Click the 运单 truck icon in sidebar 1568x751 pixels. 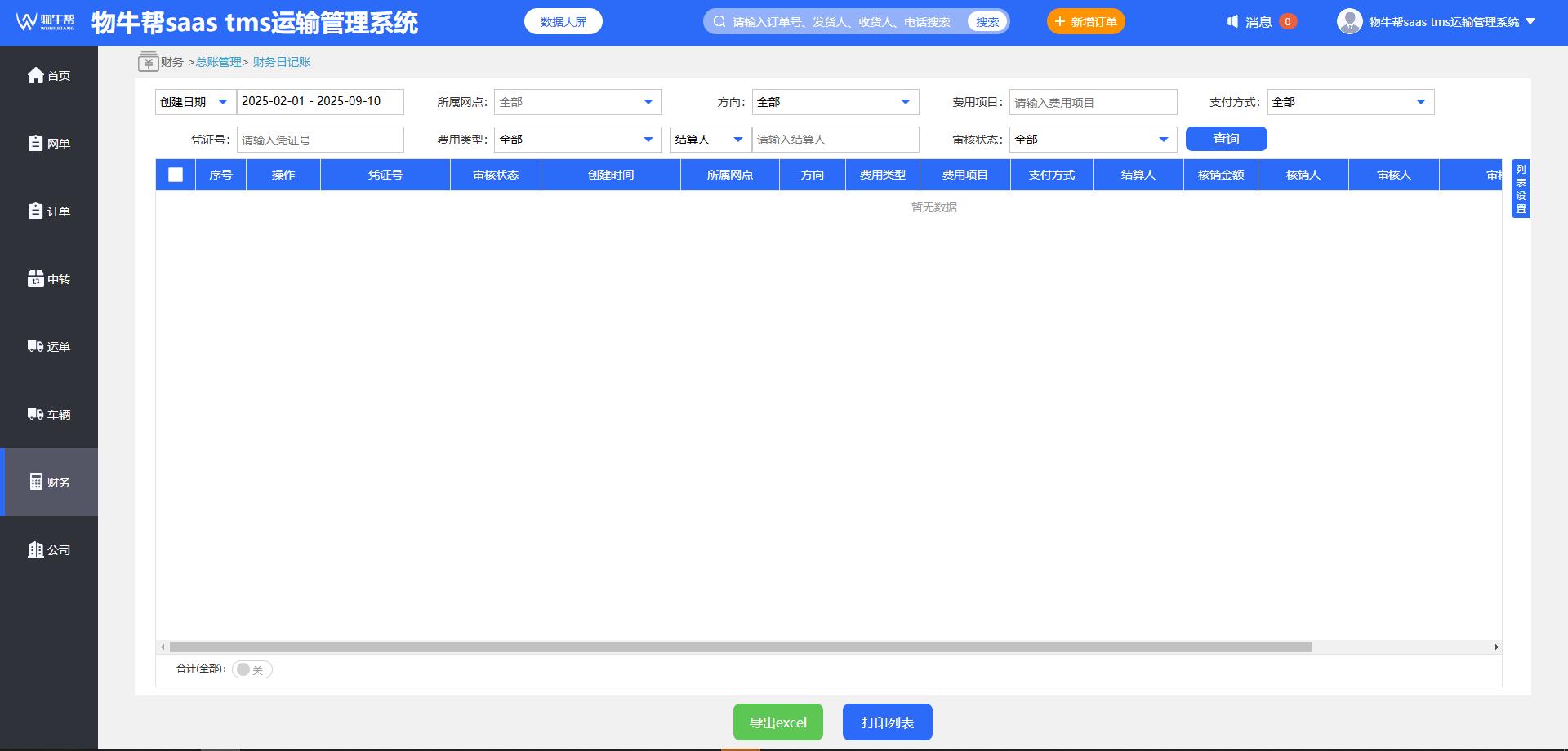pyautogui.click(x=36, y=347)
